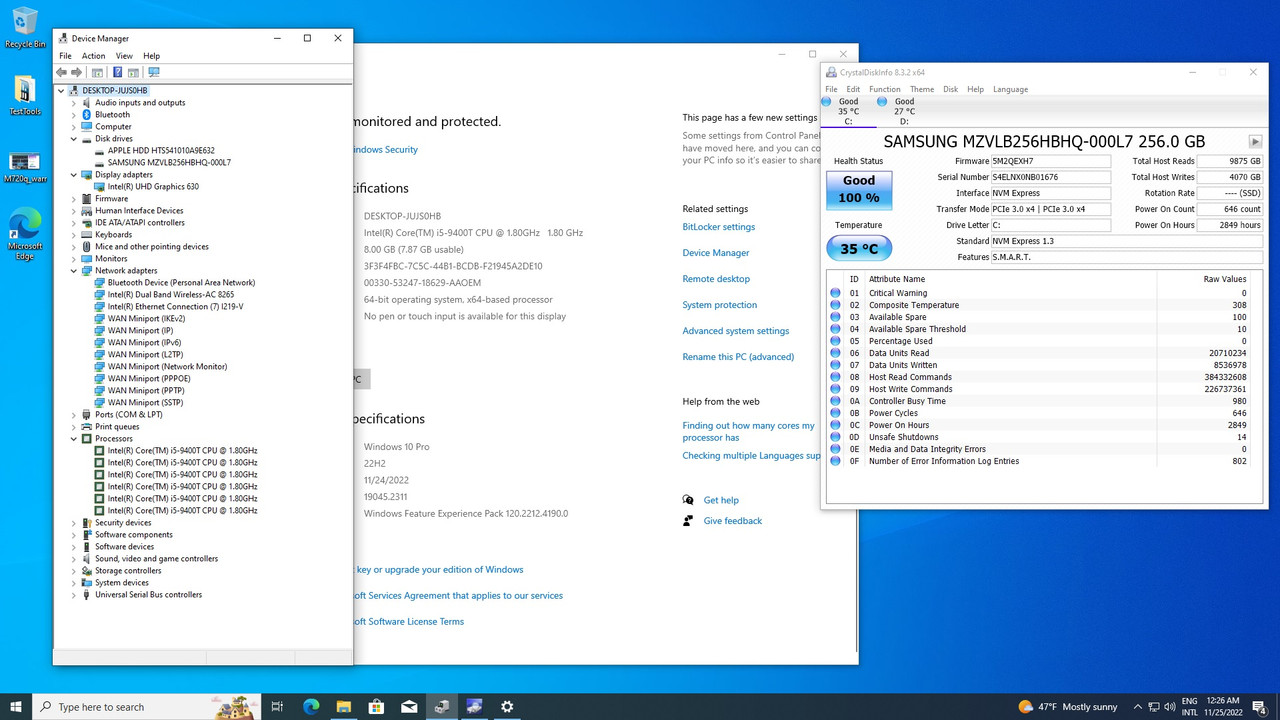
Task: Open CrystalDiskInfo Language menu
Action: 1010,89
